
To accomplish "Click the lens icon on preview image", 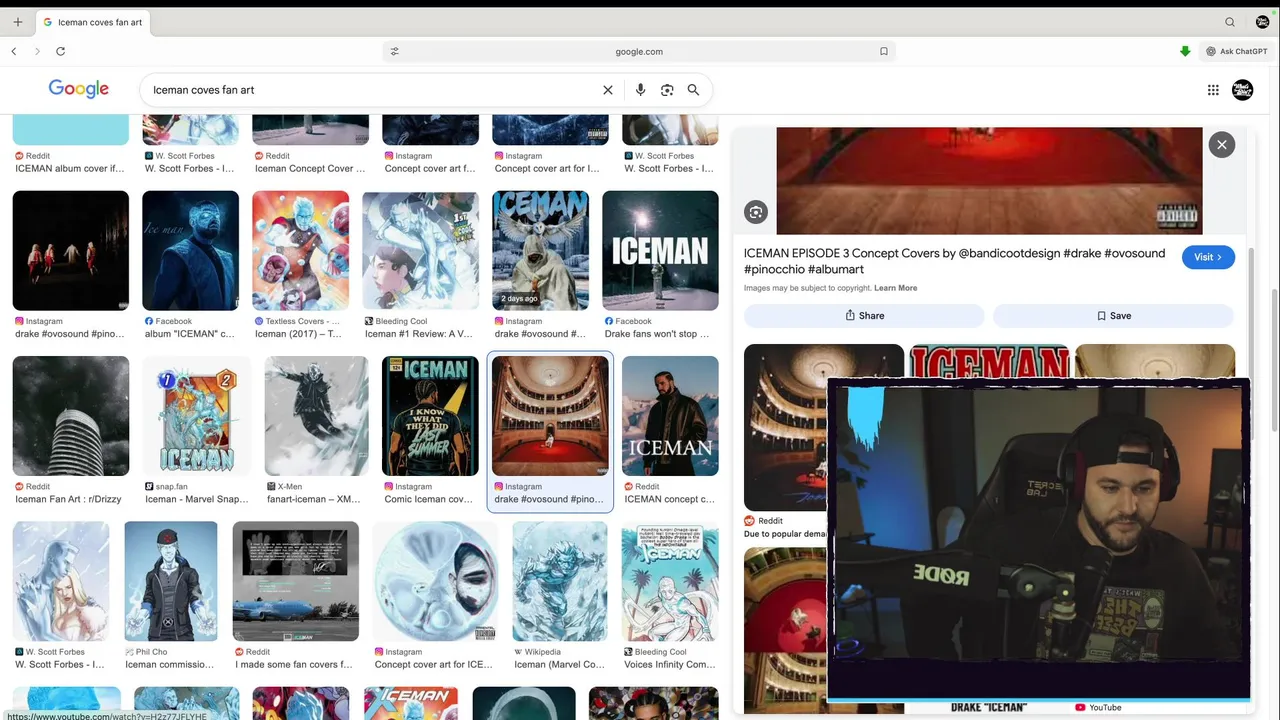I will click(x=756, y=212).
